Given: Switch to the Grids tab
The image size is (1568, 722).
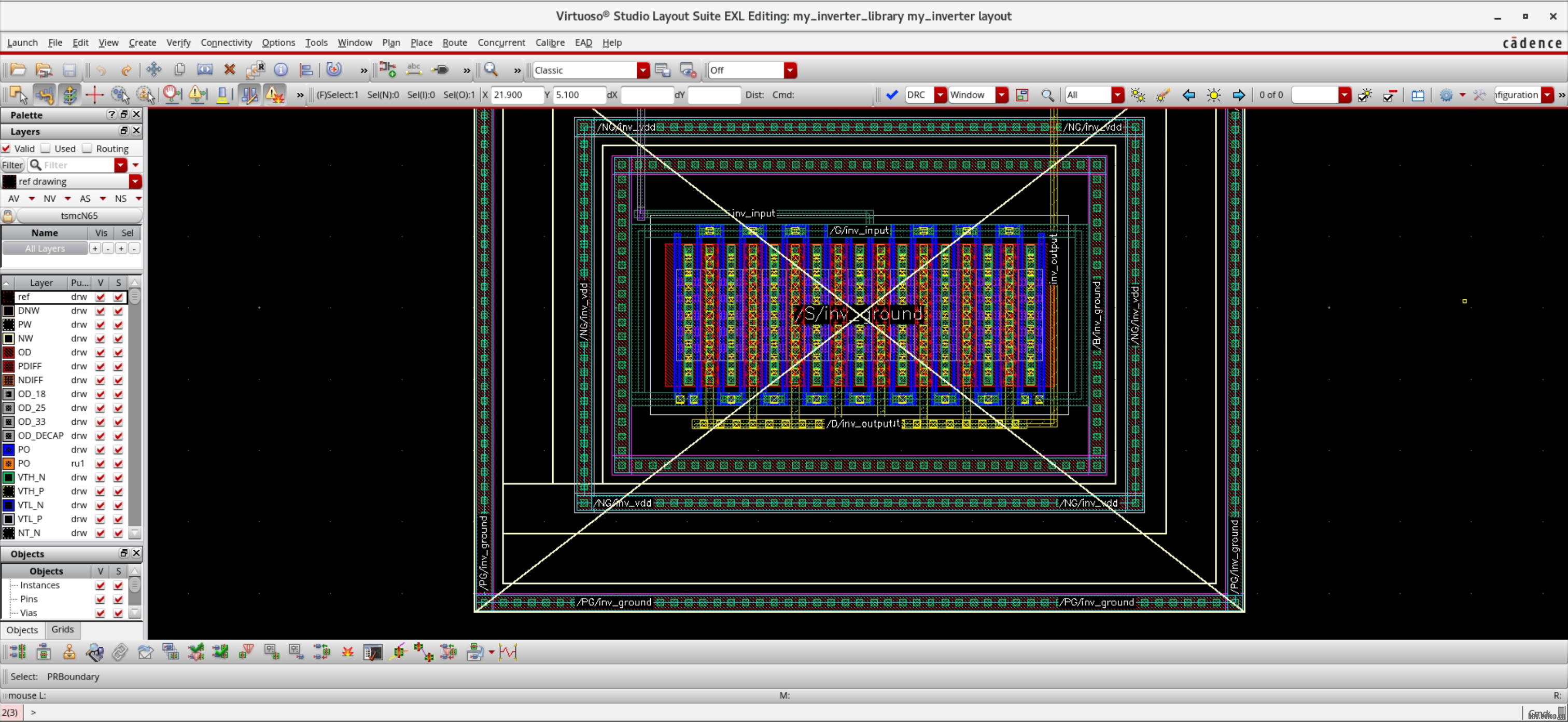Looking at the screenshot, I should point(62,630).
